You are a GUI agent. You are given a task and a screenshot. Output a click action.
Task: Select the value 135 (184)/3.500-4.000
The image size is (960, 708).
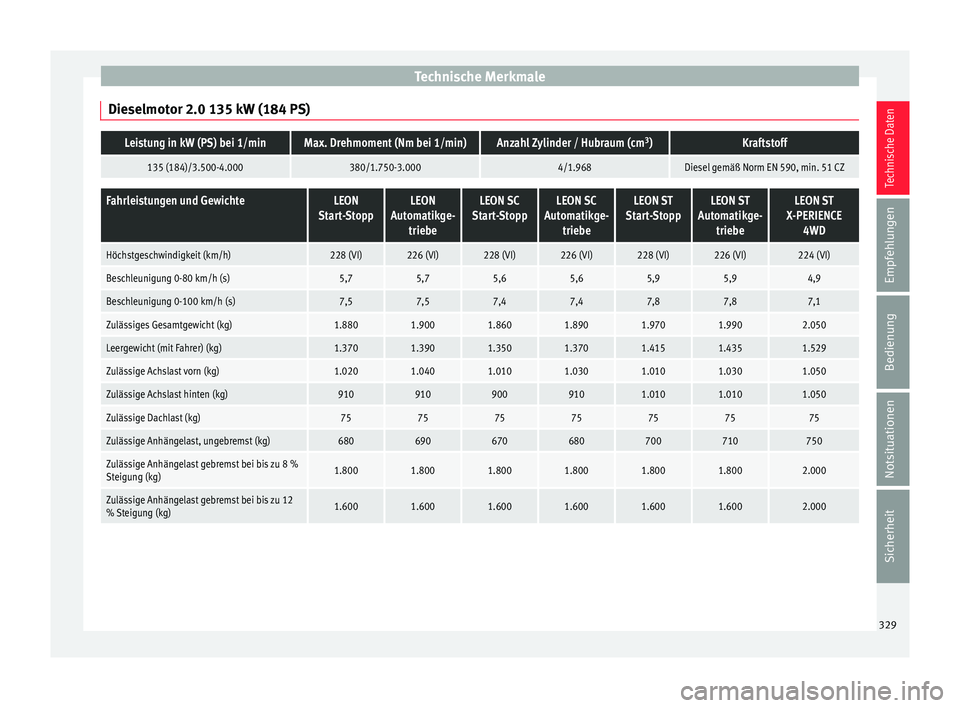[x=195, y=167]
